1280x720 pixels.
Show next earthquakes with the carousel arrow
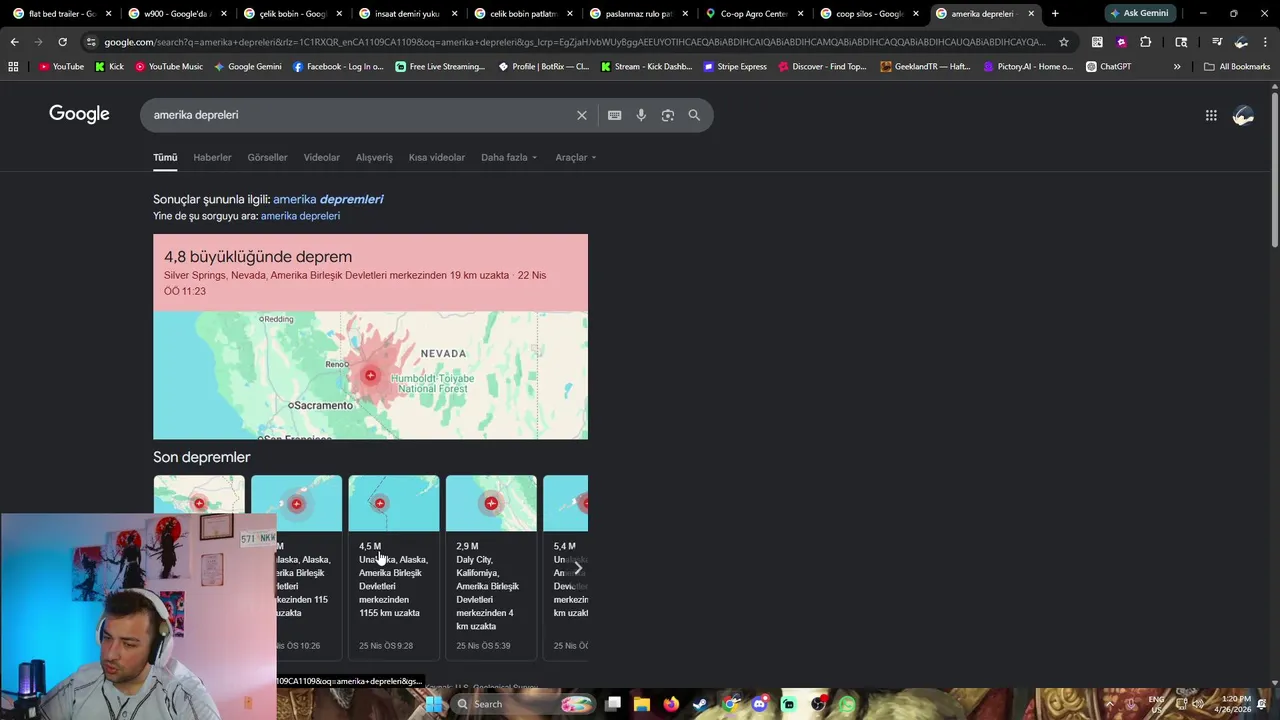click(x=577, y=568)
